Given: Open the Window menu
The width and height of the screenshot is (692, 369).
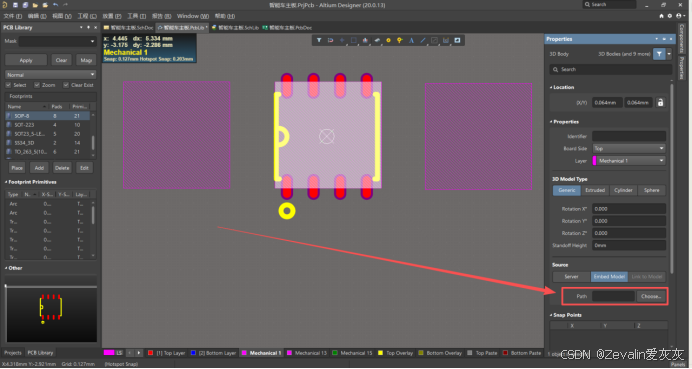Looking at the screenshot, I should click(x=193, y=16).
